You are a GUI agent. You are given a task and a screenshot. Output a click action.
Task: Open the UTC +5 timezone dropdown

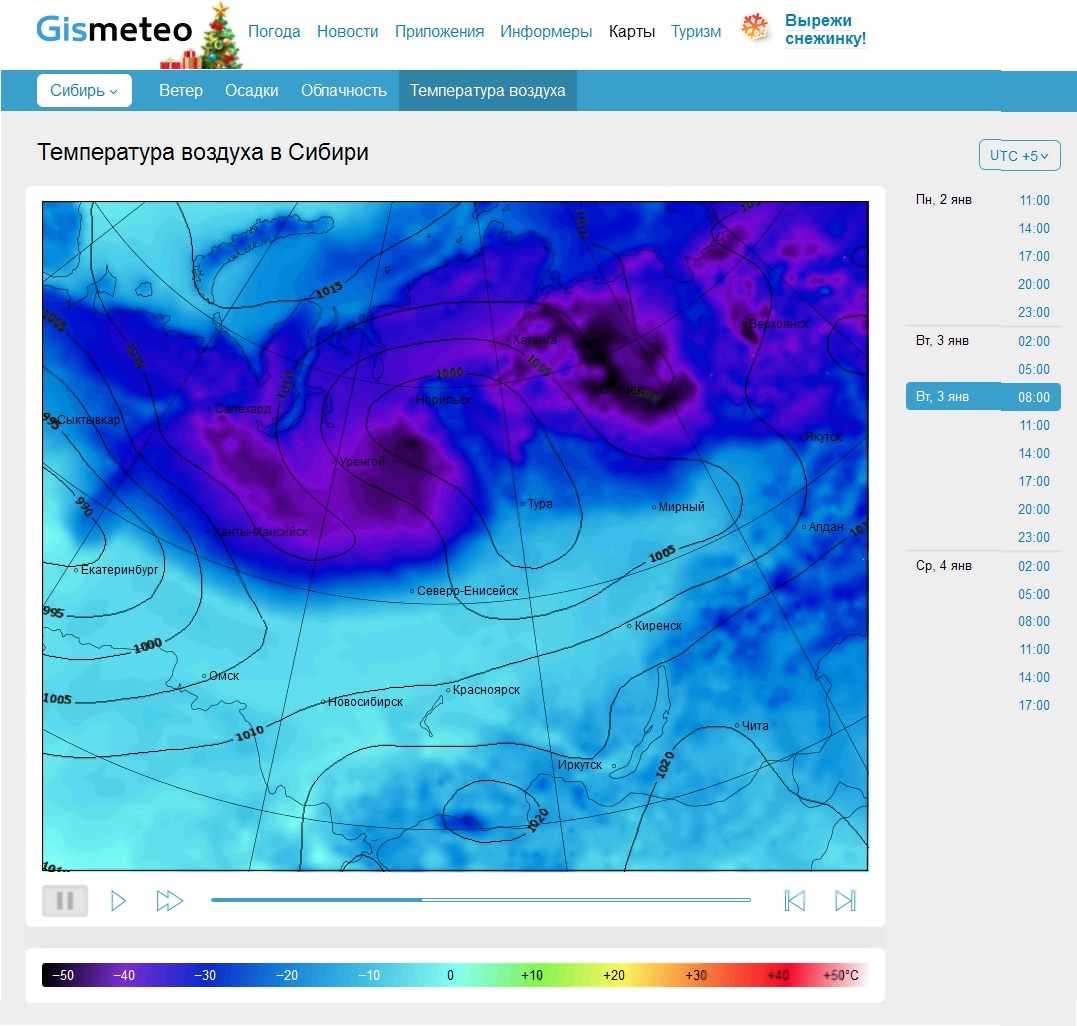coord(1019,156)
